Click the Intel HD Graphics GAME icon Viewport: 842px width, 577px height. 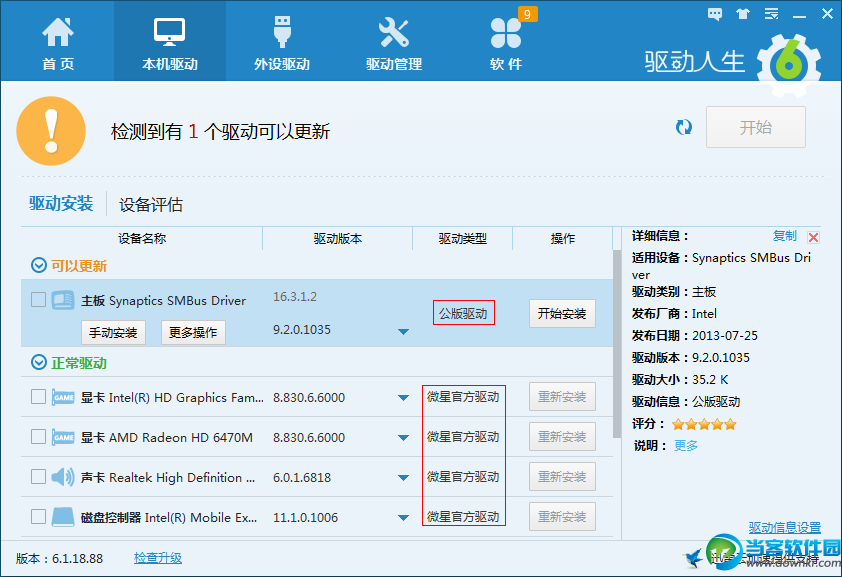(63, 397)
